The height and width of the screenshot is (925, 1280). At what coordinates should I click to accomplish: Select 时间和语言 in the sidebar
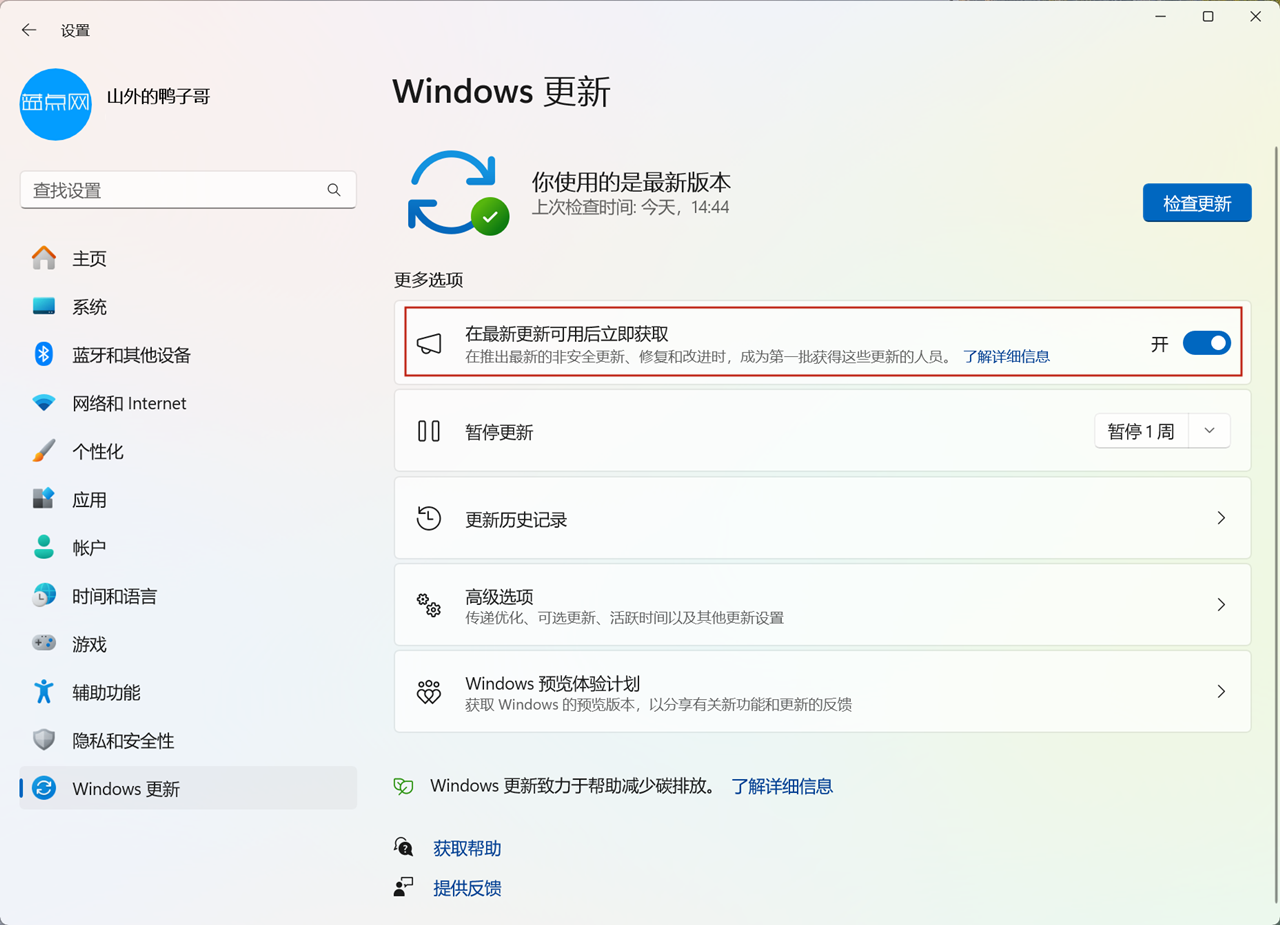[x=188, y=596]
